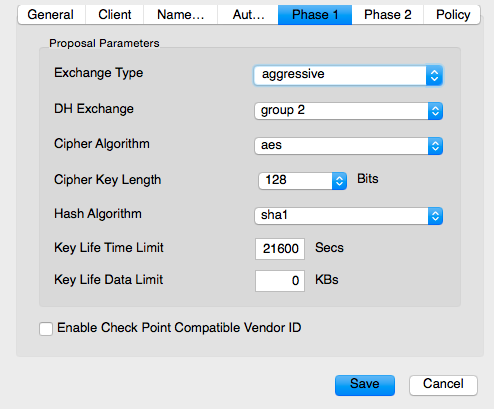Open the Client tab
Image resolution: width=494 pixels, height=409 pixels.
(115, 15)
